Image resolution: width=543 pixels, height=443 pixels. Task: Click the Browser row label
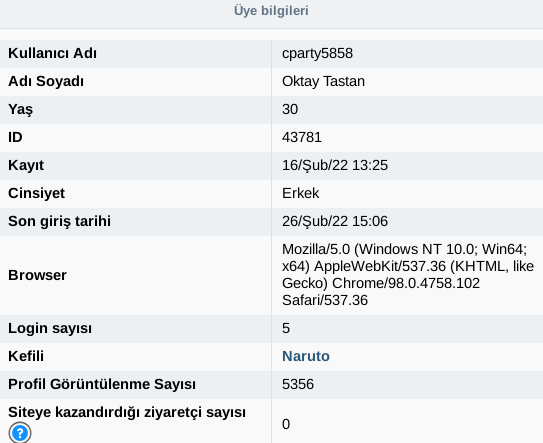coord(37,275)
